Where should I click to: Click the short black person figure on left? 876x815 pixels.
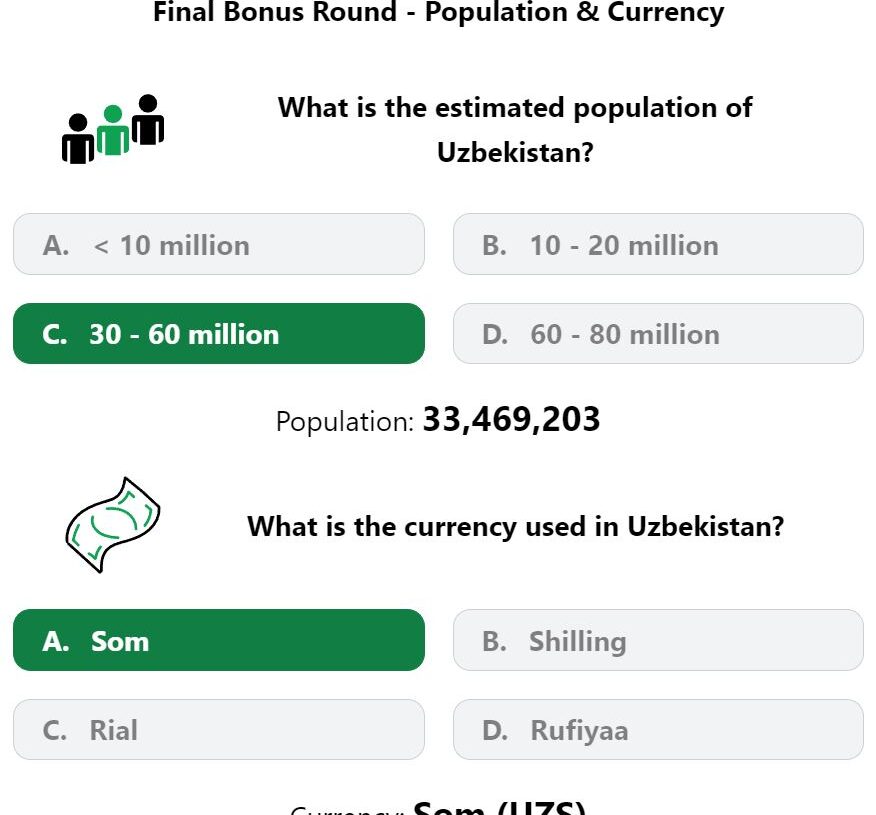coord(78,139)
